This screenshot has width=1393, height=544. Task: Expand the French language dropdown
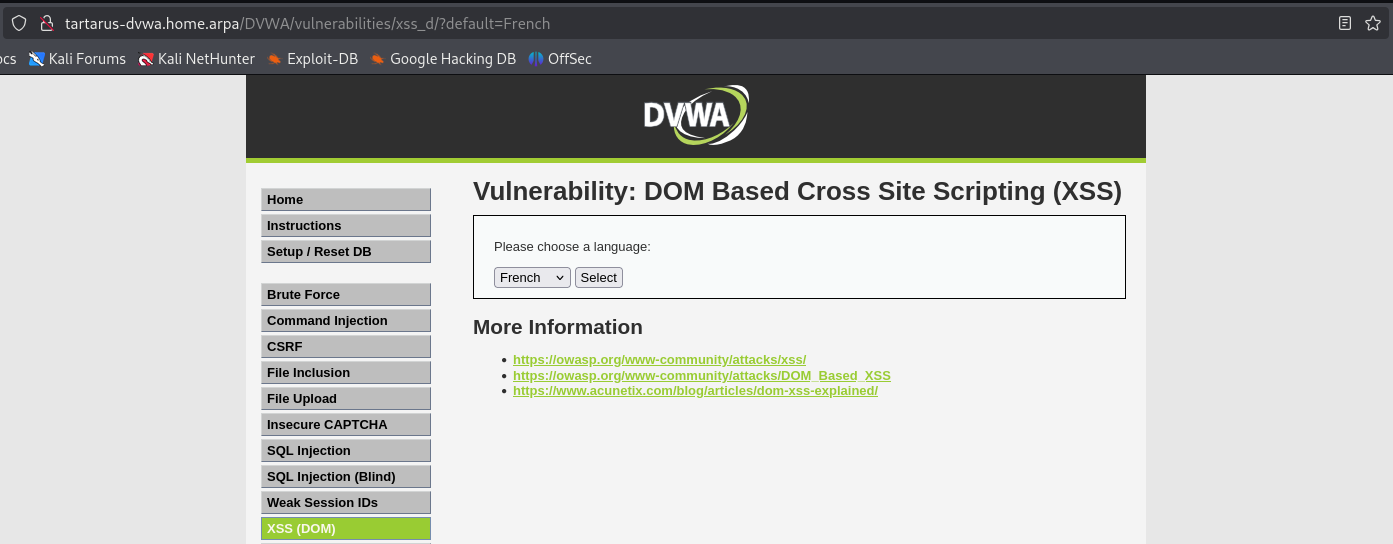(532, 278)
